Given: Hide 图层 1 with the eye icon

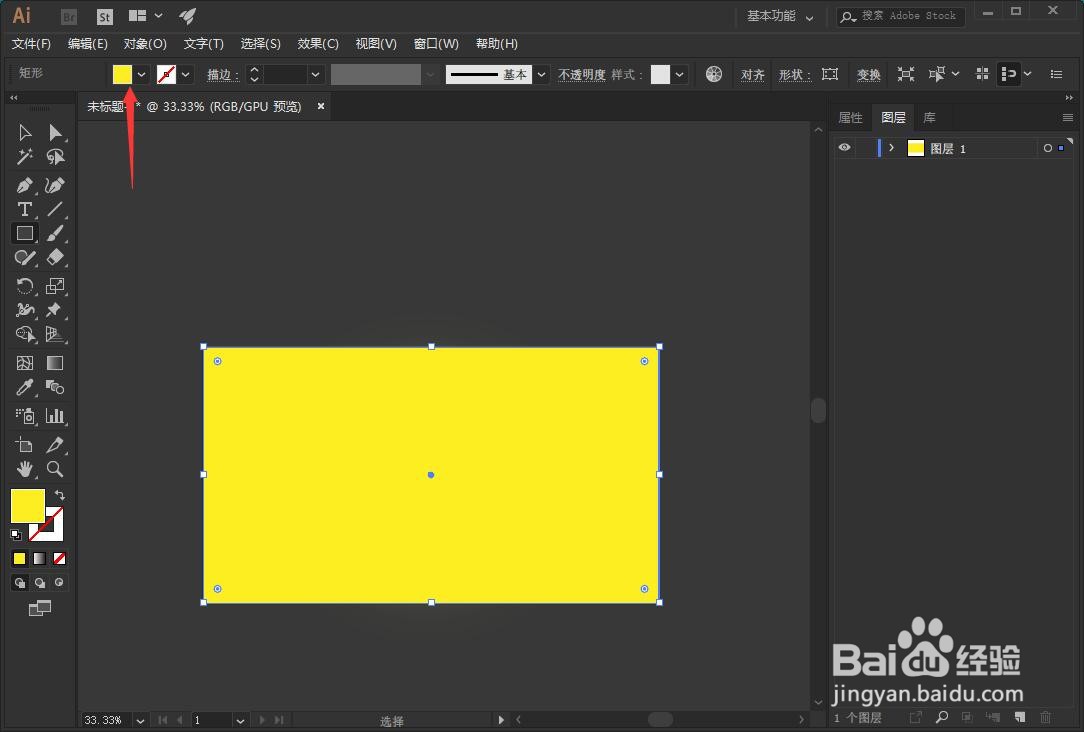Looking at the screenshot, I should click(x=844, y=148).
